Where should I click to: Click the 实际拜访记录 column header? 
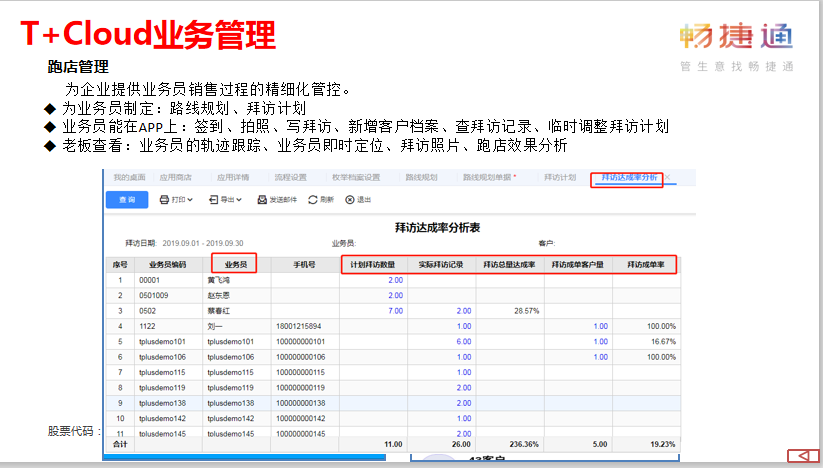441,265
